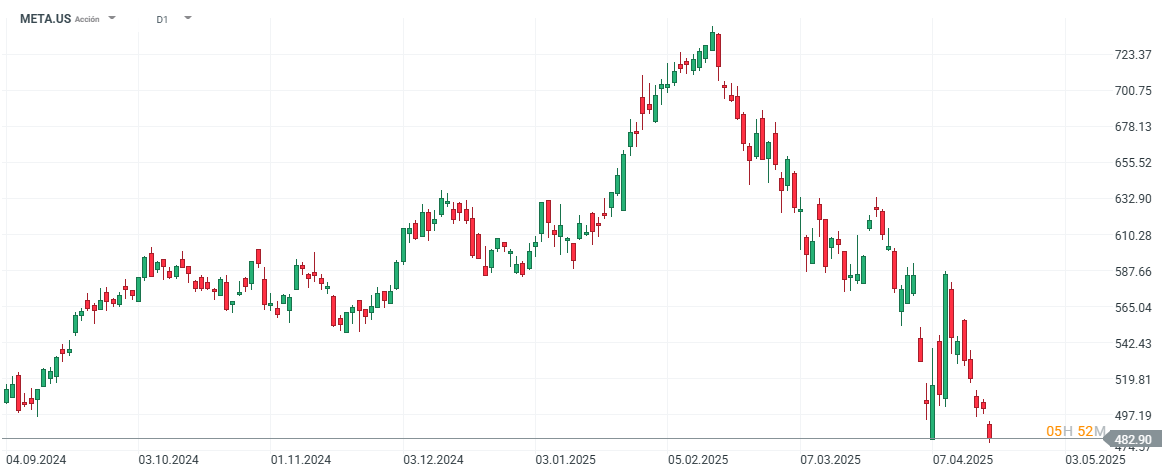Click the 610.28 price axis label
The height and width of the screenshot is (476, 1175).
[x=1133, y=236]
